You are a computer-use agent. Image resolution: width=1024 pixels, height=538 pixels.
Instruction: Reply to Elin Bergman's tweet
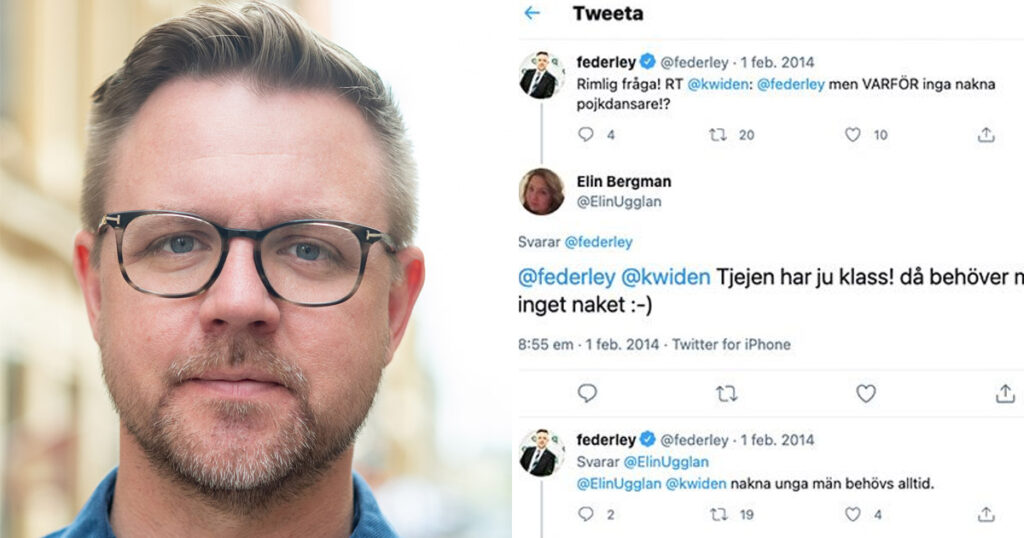587,393
